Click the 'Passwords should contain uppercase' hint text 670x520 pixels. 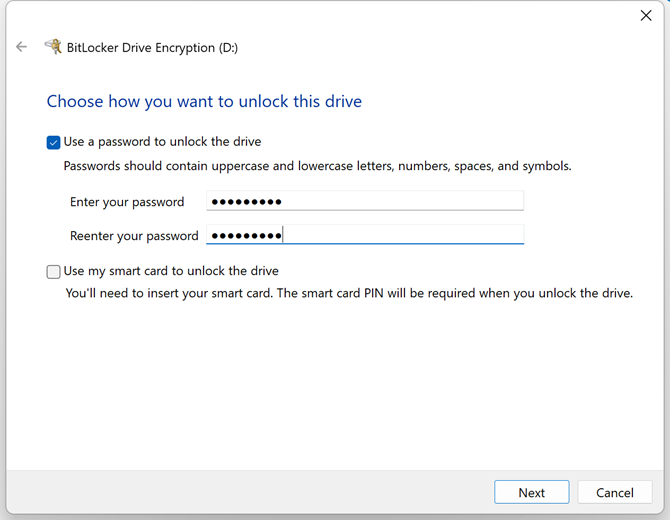coord(317,166)
